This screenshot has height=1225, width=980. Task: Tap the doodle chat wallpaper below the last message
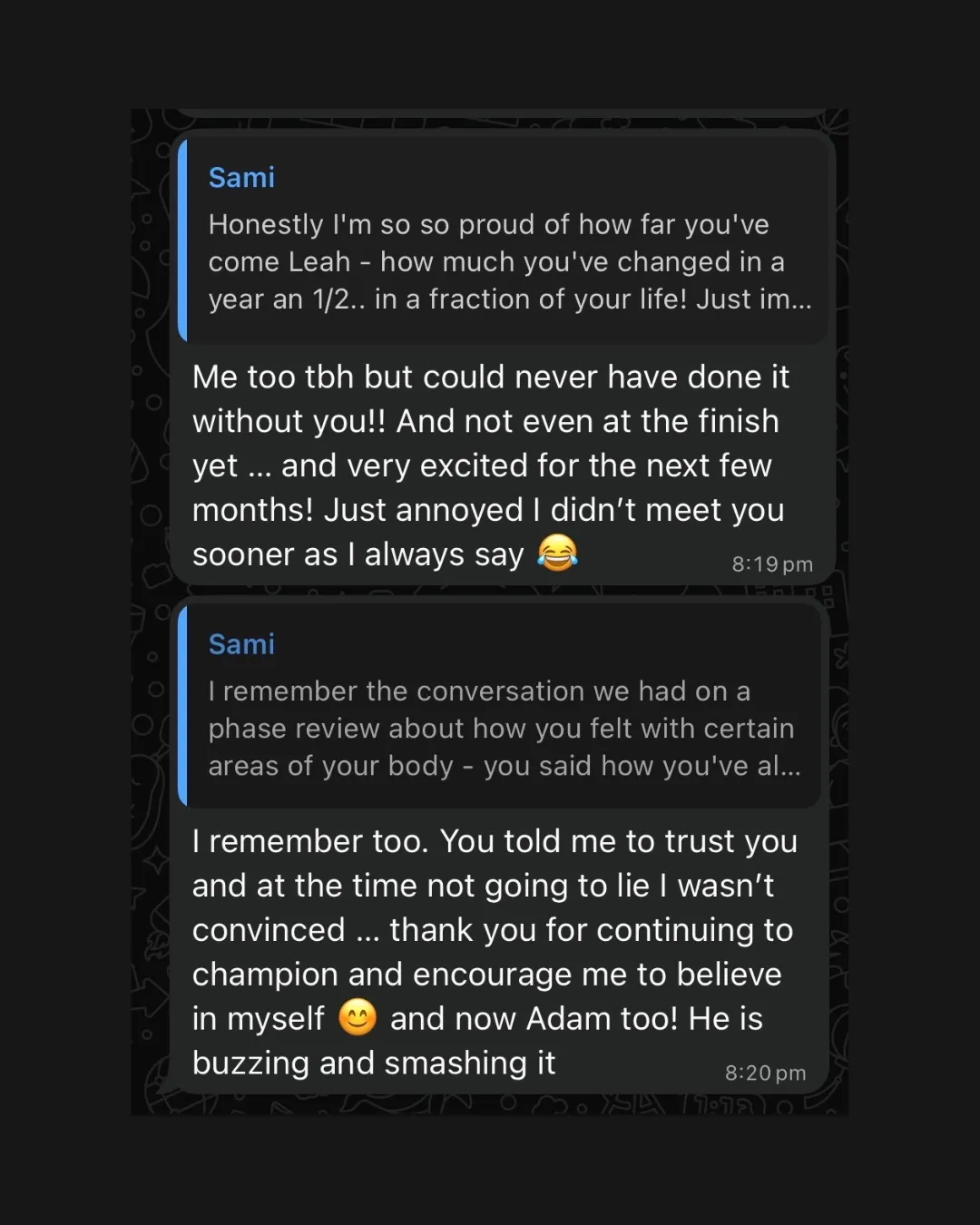tap(490, 1105)
